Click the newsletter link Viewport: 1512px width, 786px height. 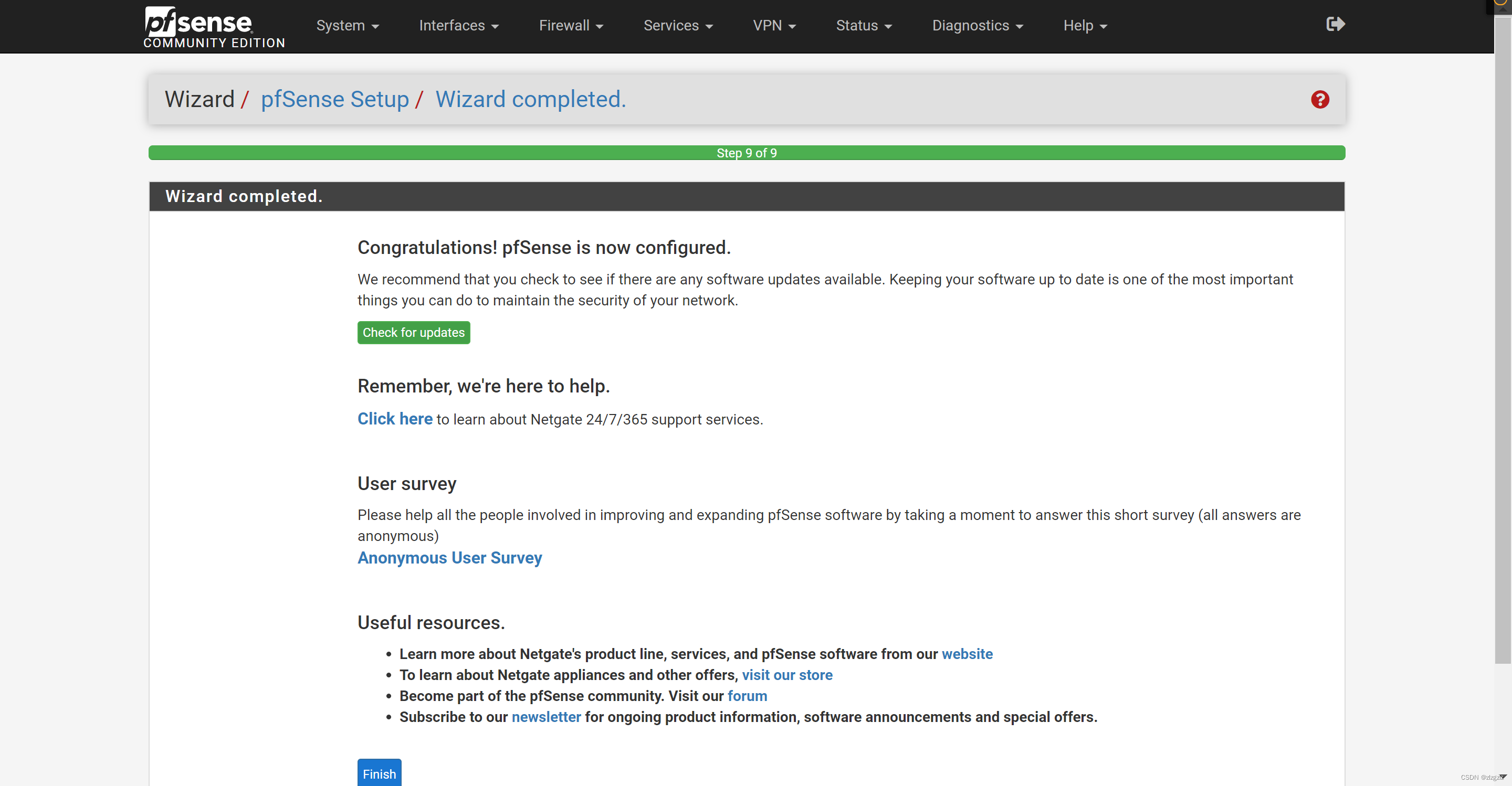pos(546,717)
